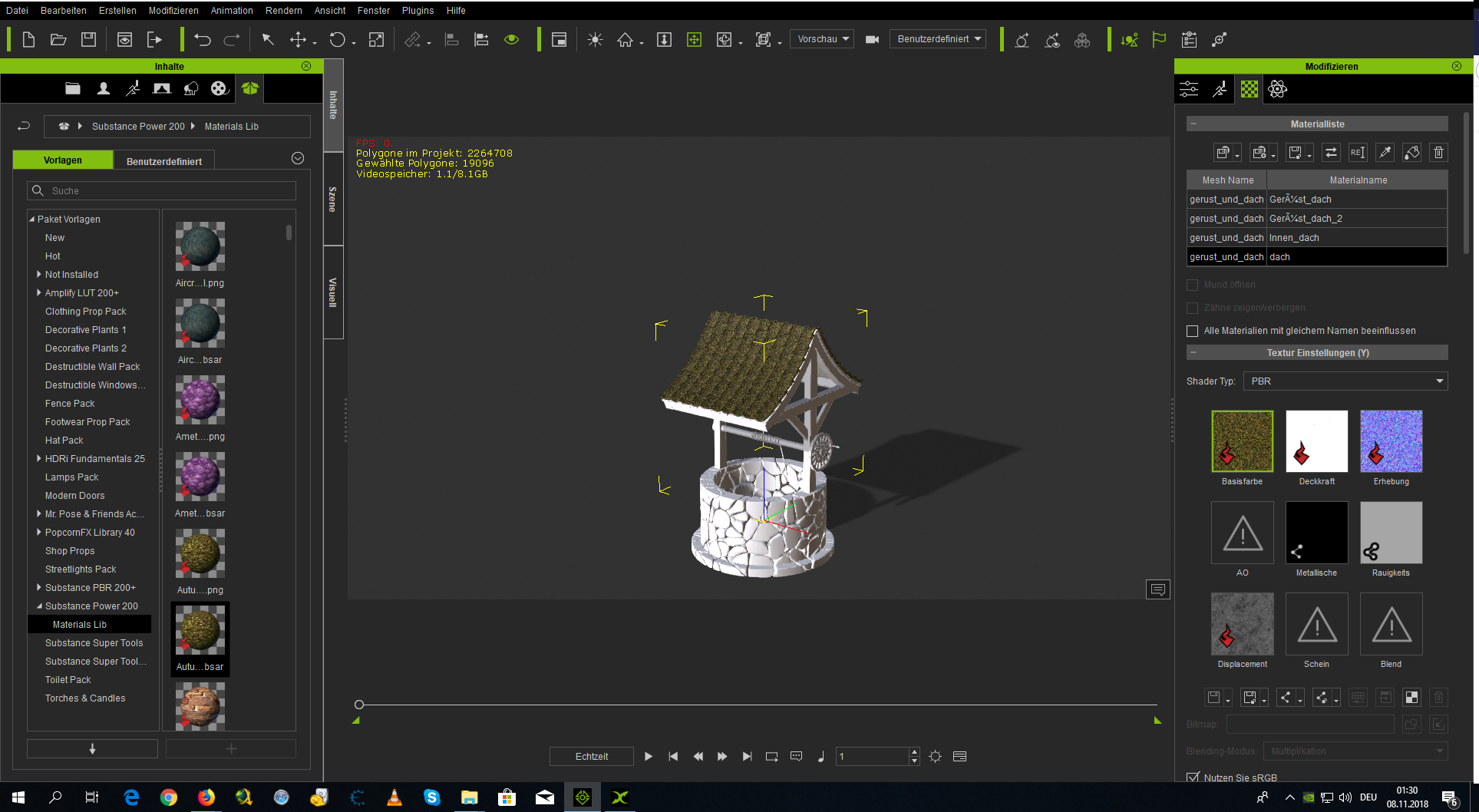Activate the Move tool
This screenshot has height=812, width=1479.
coord(299,39)
